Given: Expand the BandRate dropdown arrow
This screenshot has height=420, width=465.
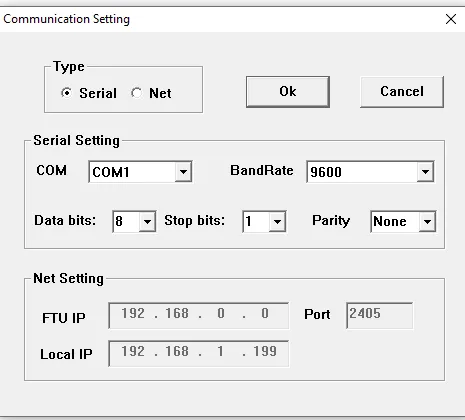Looking at the screenshot, I should 425,172.
